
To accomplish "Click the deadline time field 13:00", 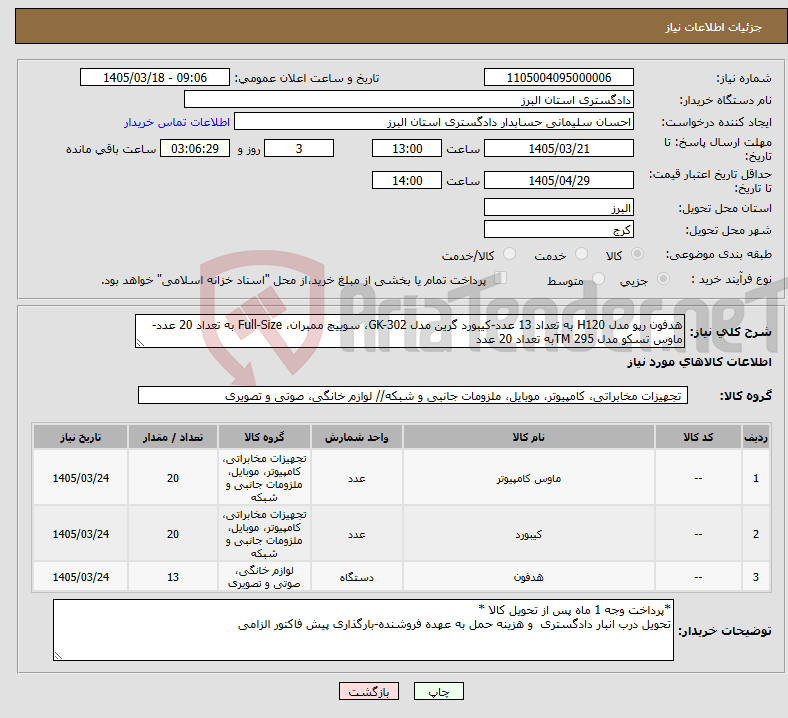I will (x=407, y=149).
